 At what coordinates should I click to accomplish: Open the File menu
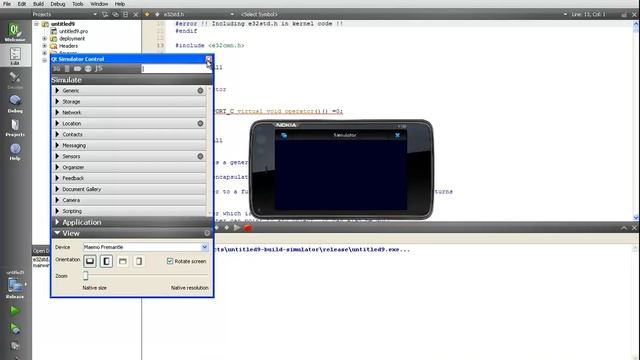7,4
